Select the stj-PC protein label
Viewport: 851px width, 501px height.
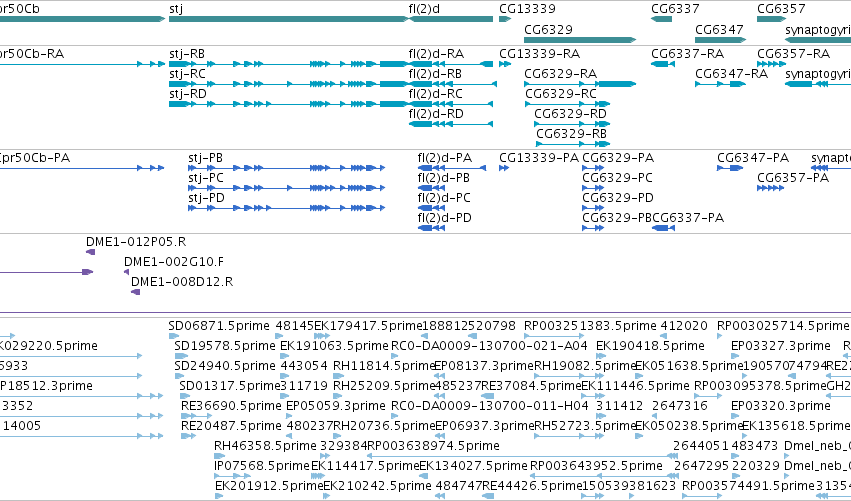pos(206,178)
